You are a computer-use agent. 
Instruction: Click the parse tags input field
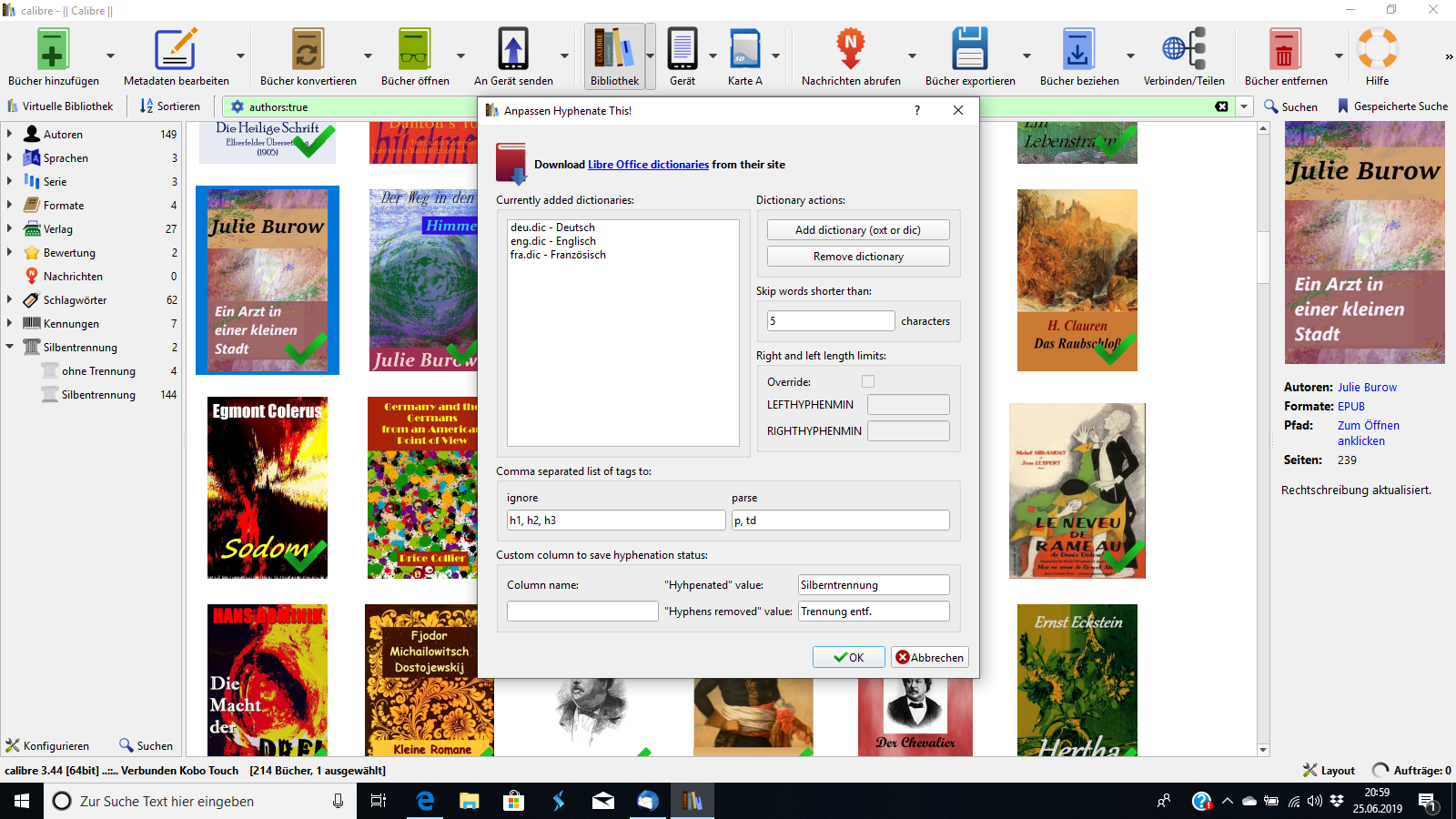pos(841,521)
